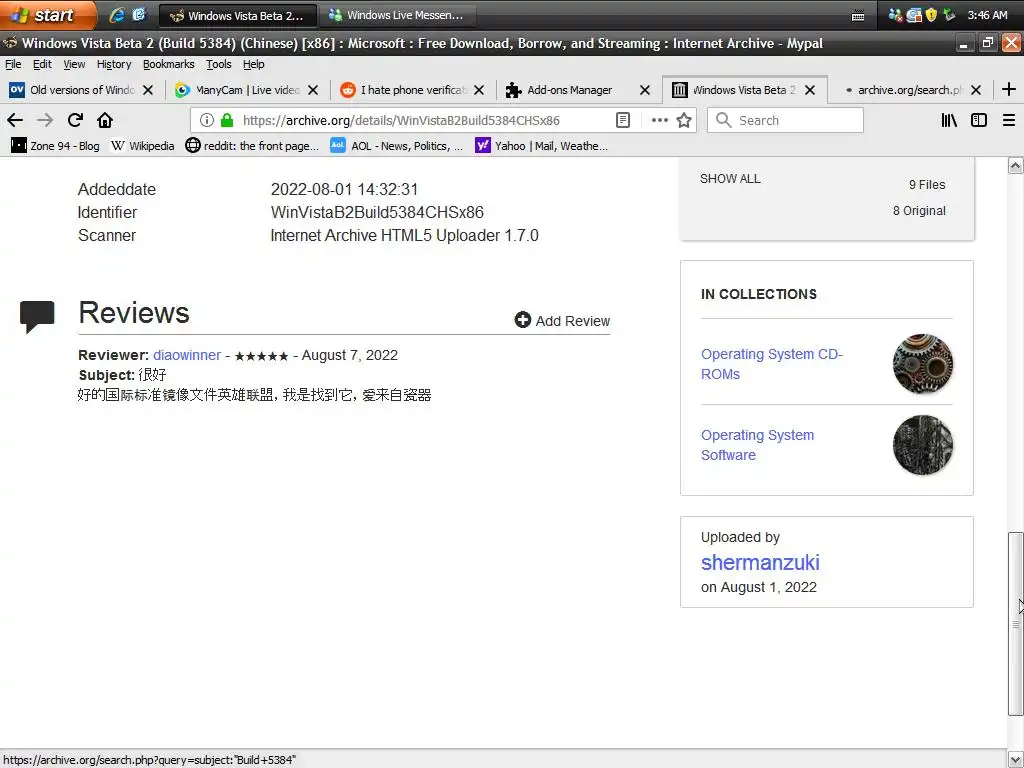
Task: Toggle reader view icon
Action: [x=623, y=120]
